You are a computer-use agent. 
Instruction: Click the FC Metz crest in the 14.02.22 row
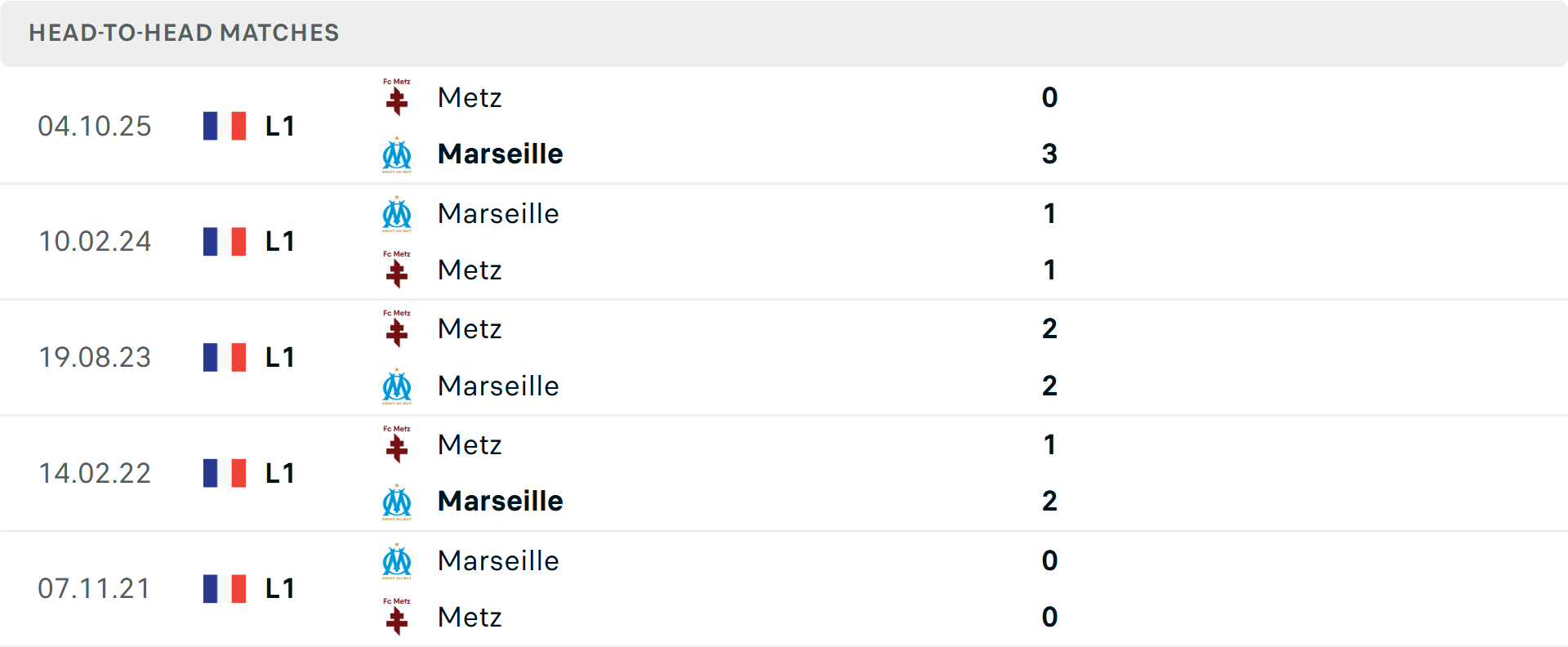(397, 445)
